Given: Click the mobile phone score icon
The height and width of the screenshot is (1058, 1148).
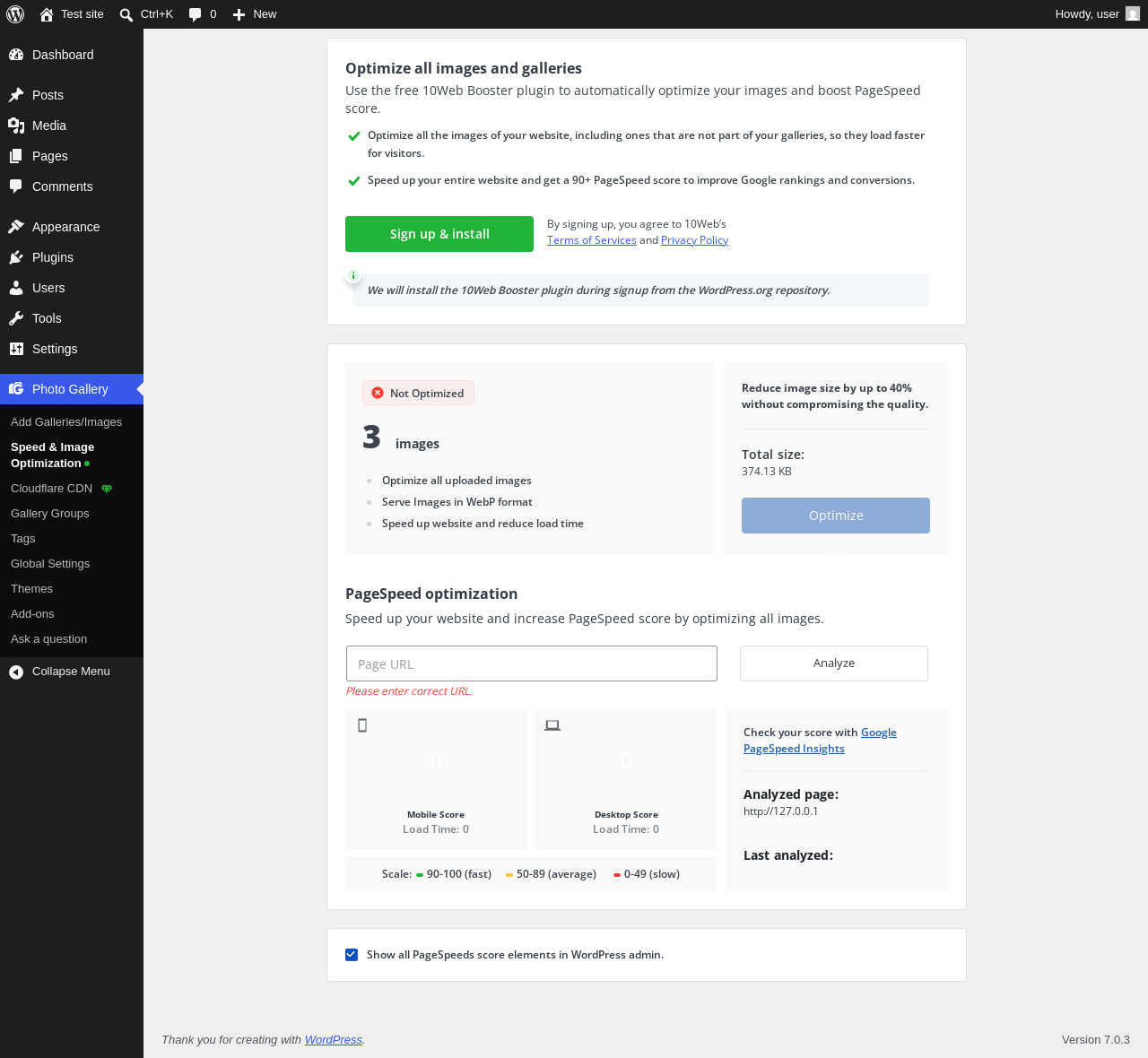Looking at the screenshot, I should coord(362,725).
